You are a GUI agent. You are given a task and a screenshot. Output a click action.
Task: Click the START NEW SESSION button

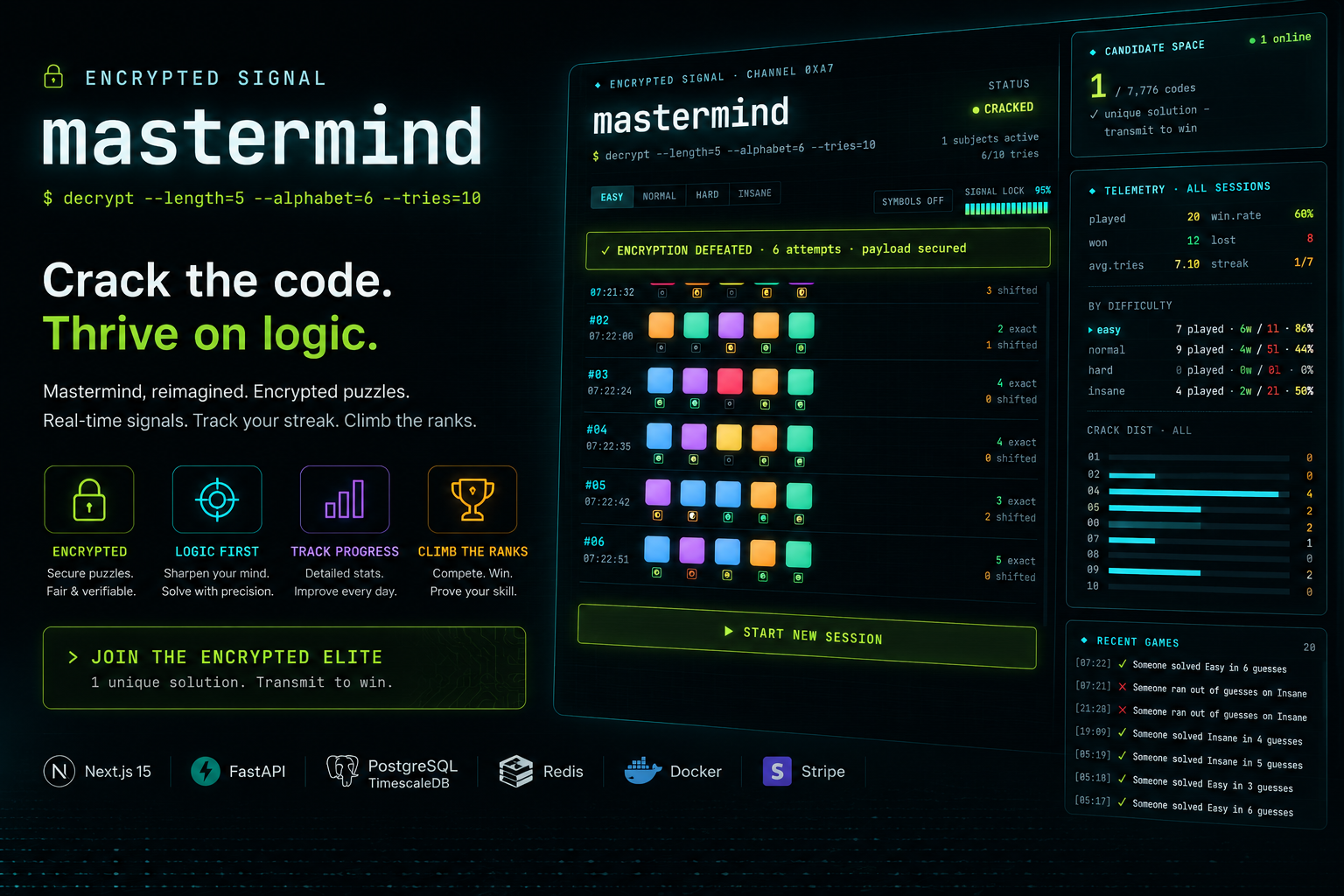(x=808, y=636)
